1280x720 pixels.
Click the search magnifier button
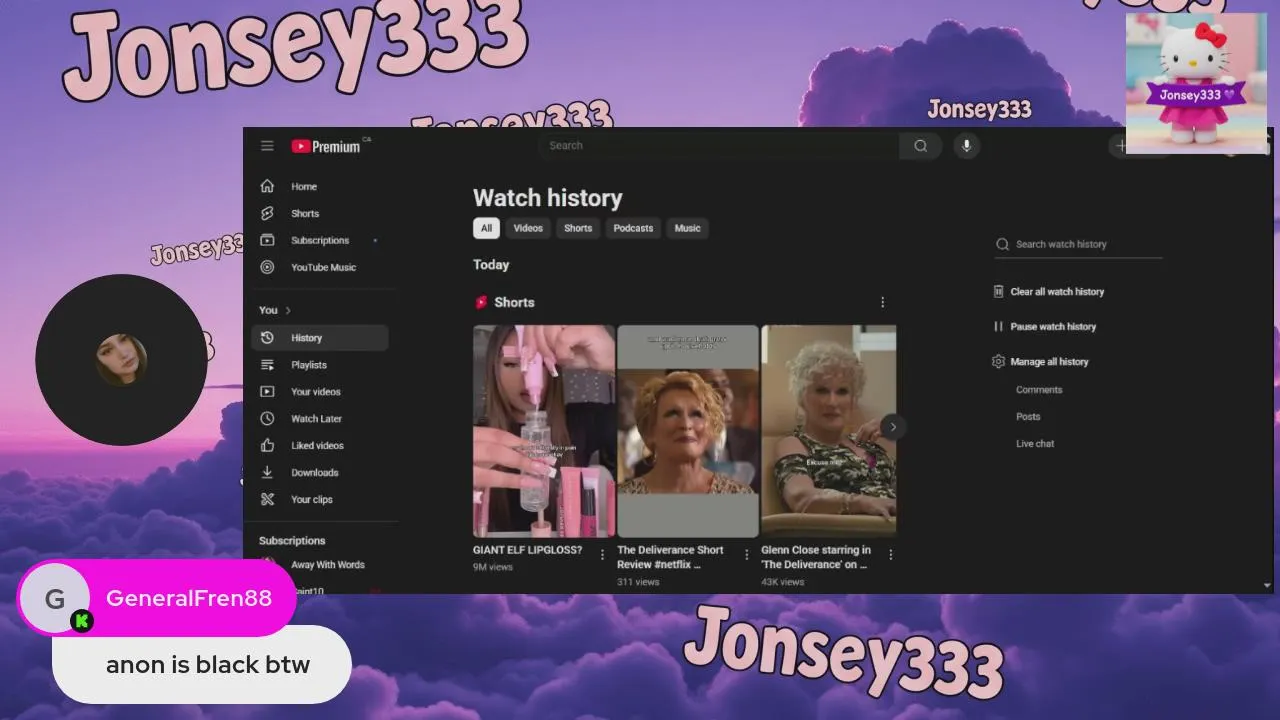pos(920,146)
